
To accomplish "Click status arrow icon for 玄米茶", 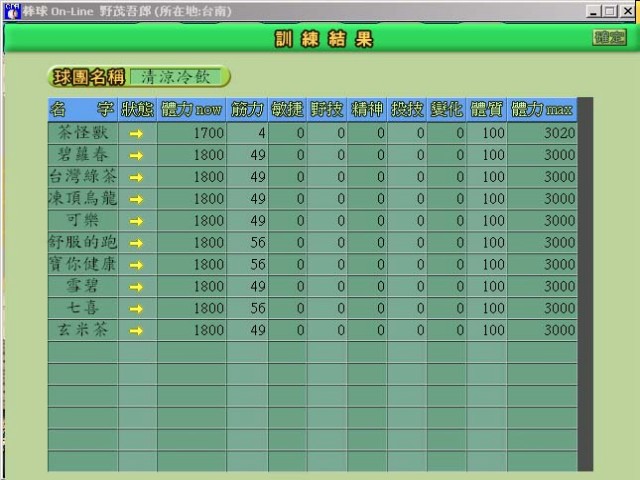I will (x=137, y=330).
